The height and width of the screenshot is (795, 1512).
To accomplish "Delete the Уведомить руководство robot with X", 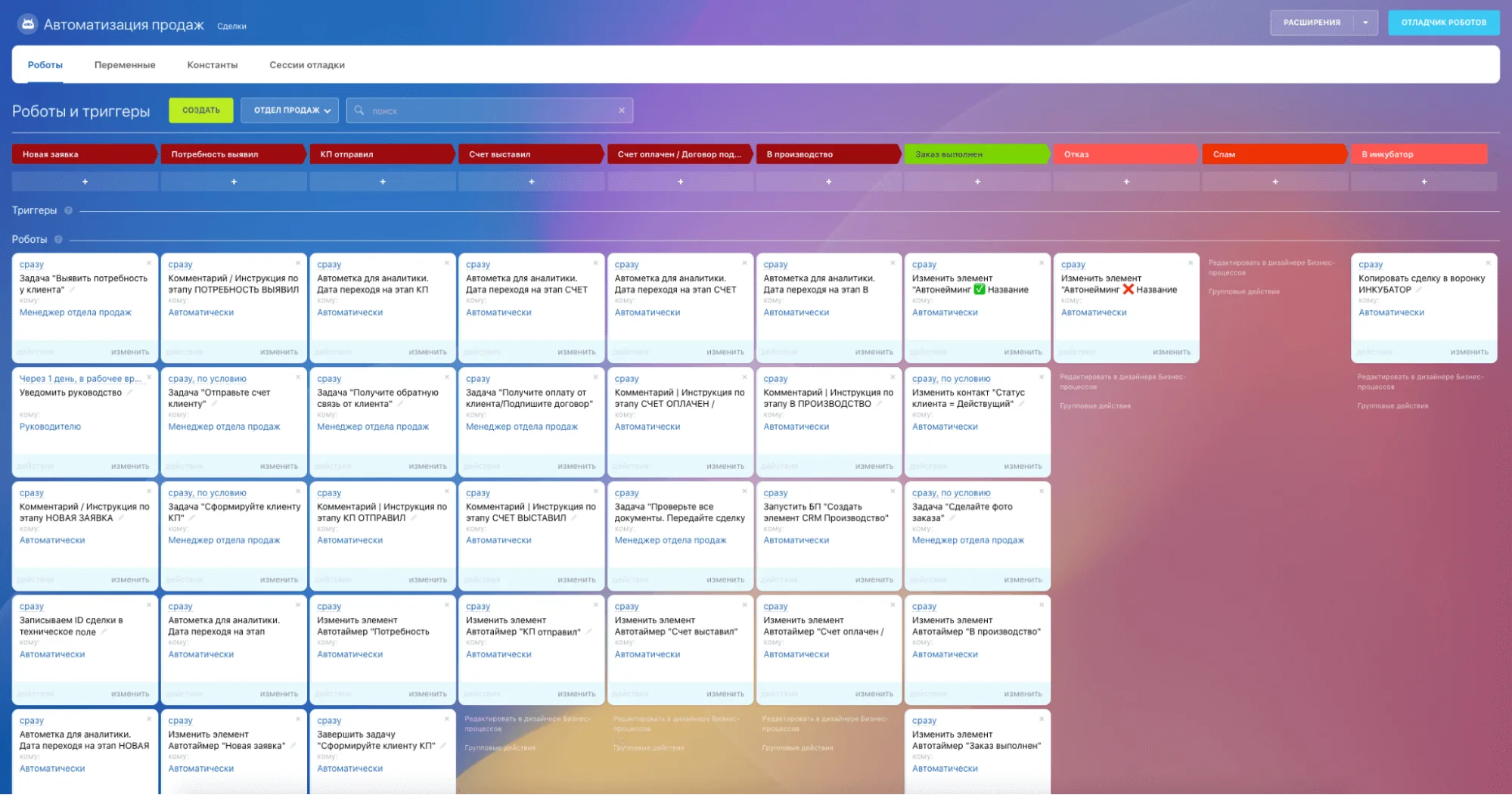I will point(149,377).
